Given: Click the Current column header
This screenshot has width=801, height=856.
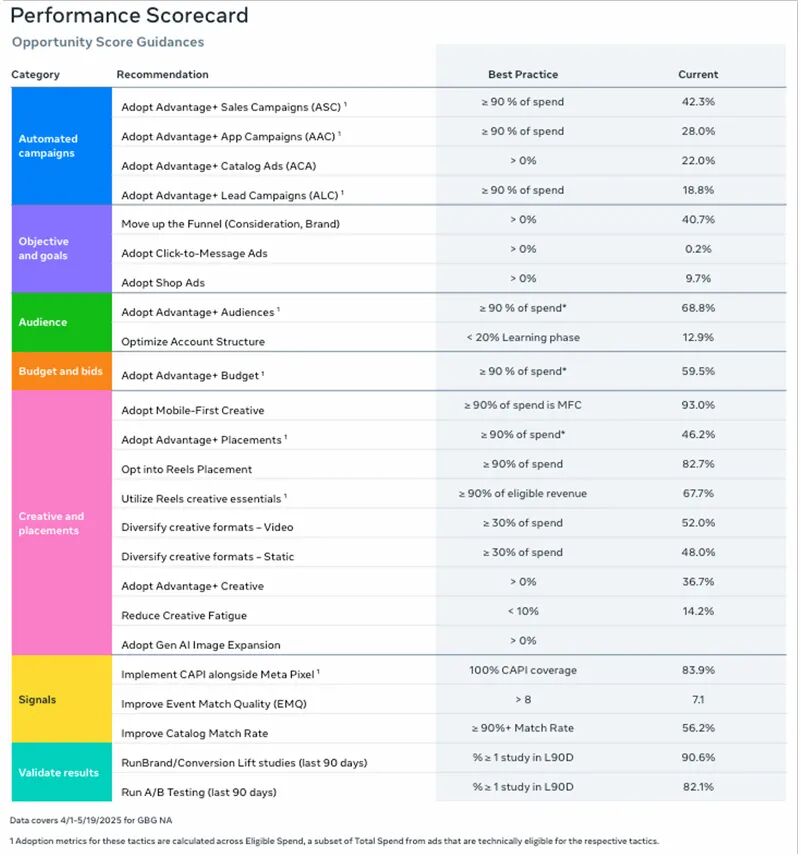Looking at the screenshot, I should point(697,75).
